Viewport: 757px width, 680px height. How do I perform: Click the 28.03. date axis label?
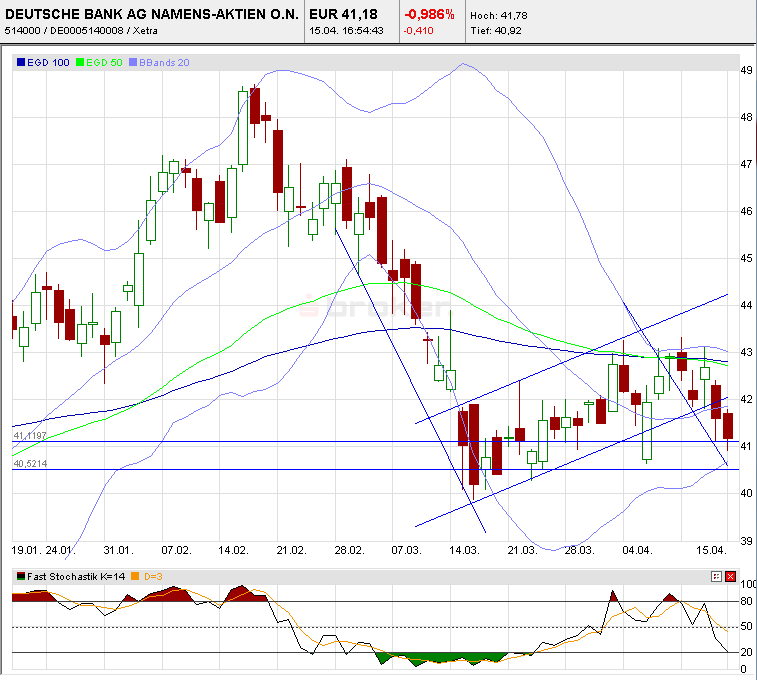tap(579, 550)
